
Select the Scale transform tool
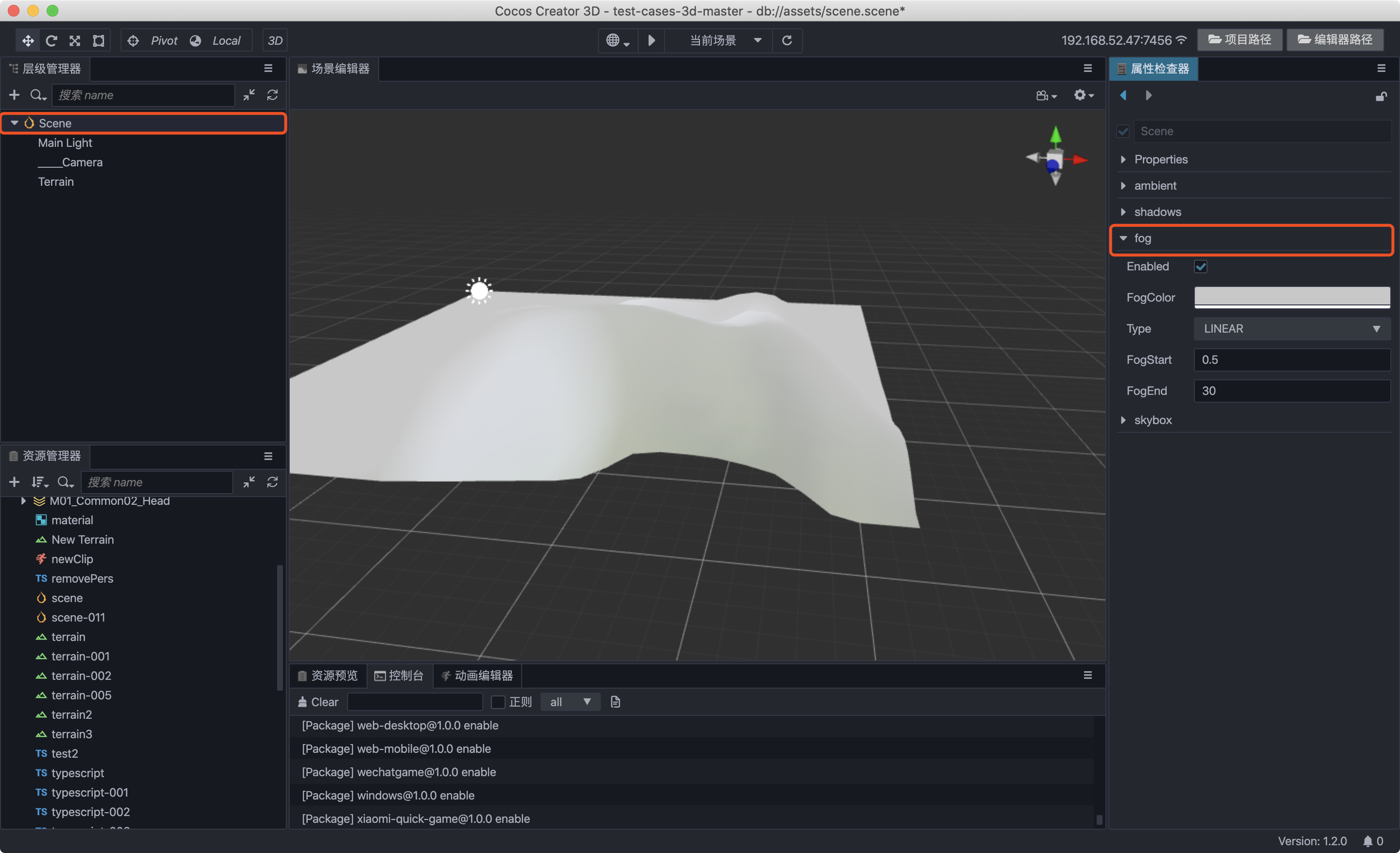[x=74, y=40]
